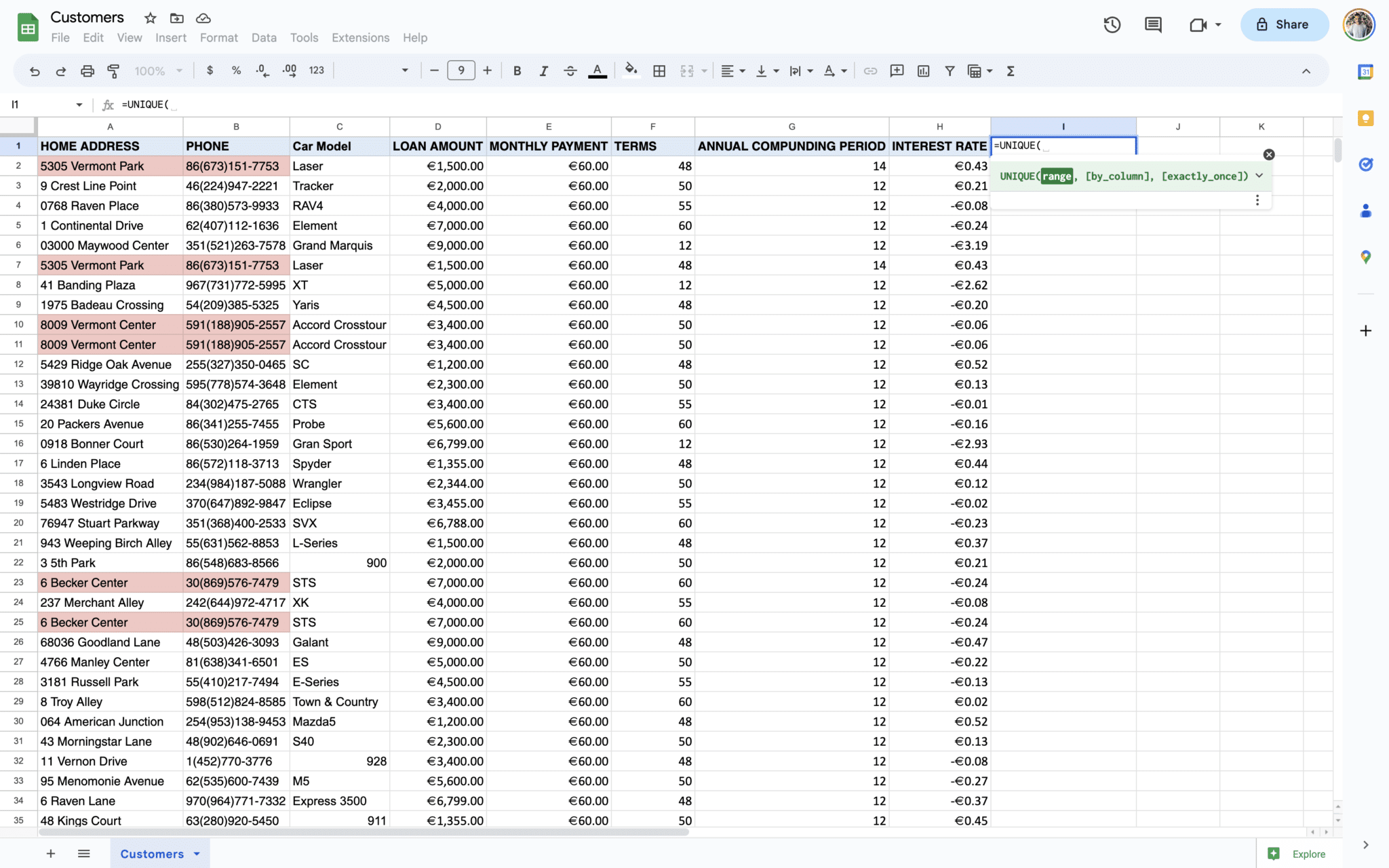Toggle italic text style

(543, 71)
